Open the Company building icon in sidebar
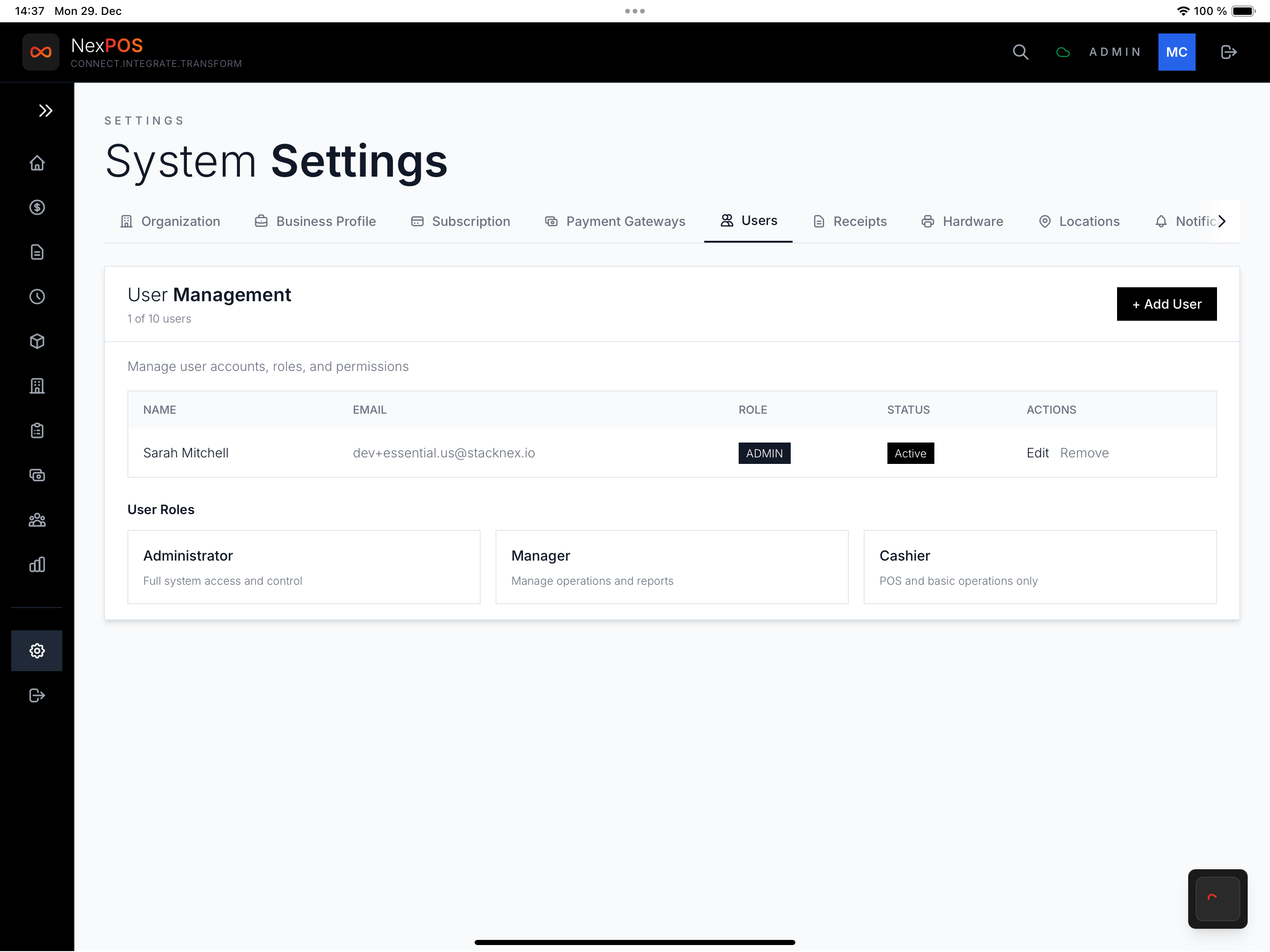Viewport: 1270px width, 952px height. click(37, 385)
